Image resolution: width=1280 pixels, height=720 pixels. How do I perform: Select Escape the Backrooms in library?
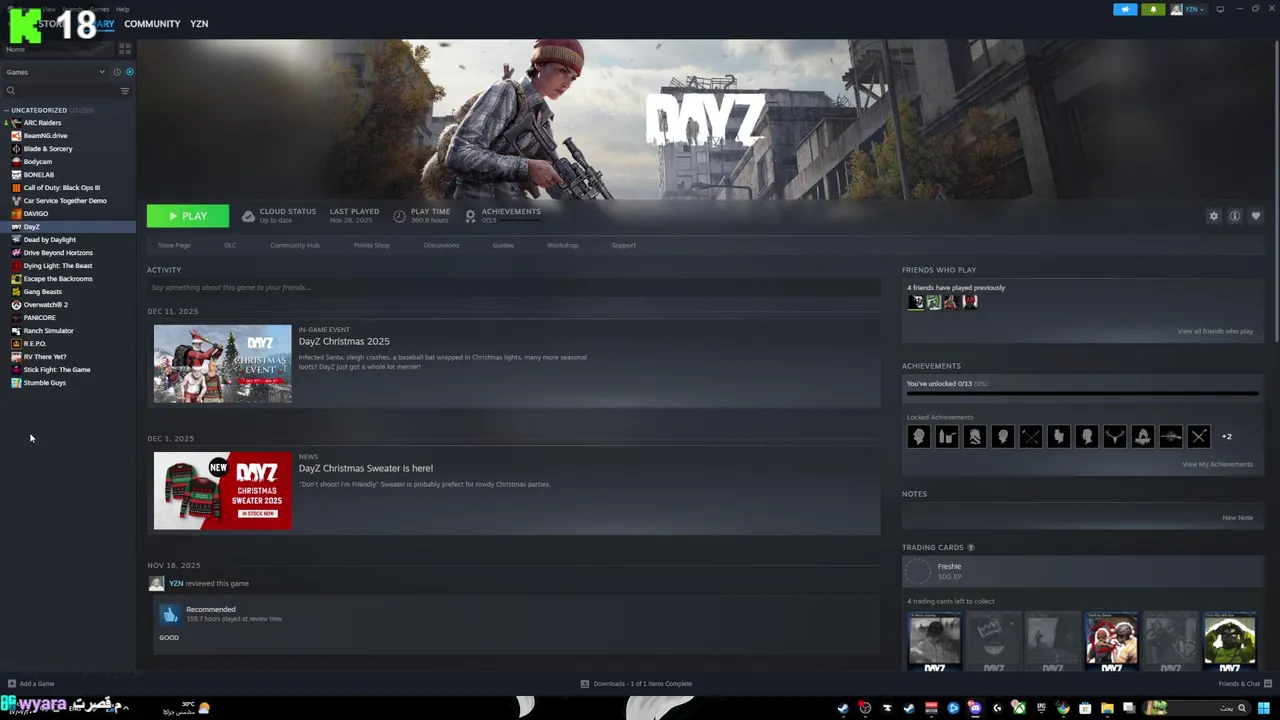click(x=57, y=279)
